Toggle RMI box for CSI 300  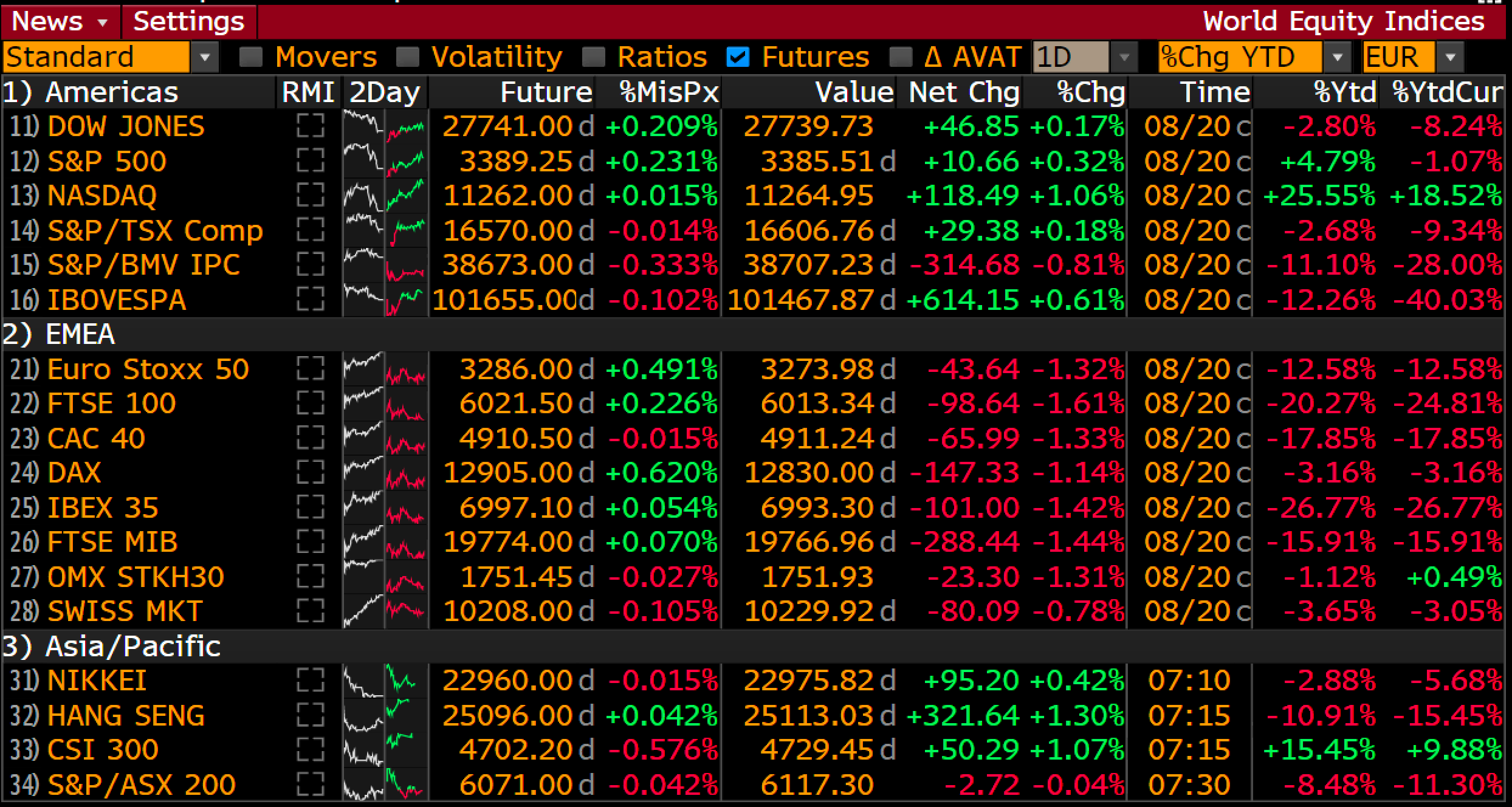pyautogui.click(x=310, y=750)
